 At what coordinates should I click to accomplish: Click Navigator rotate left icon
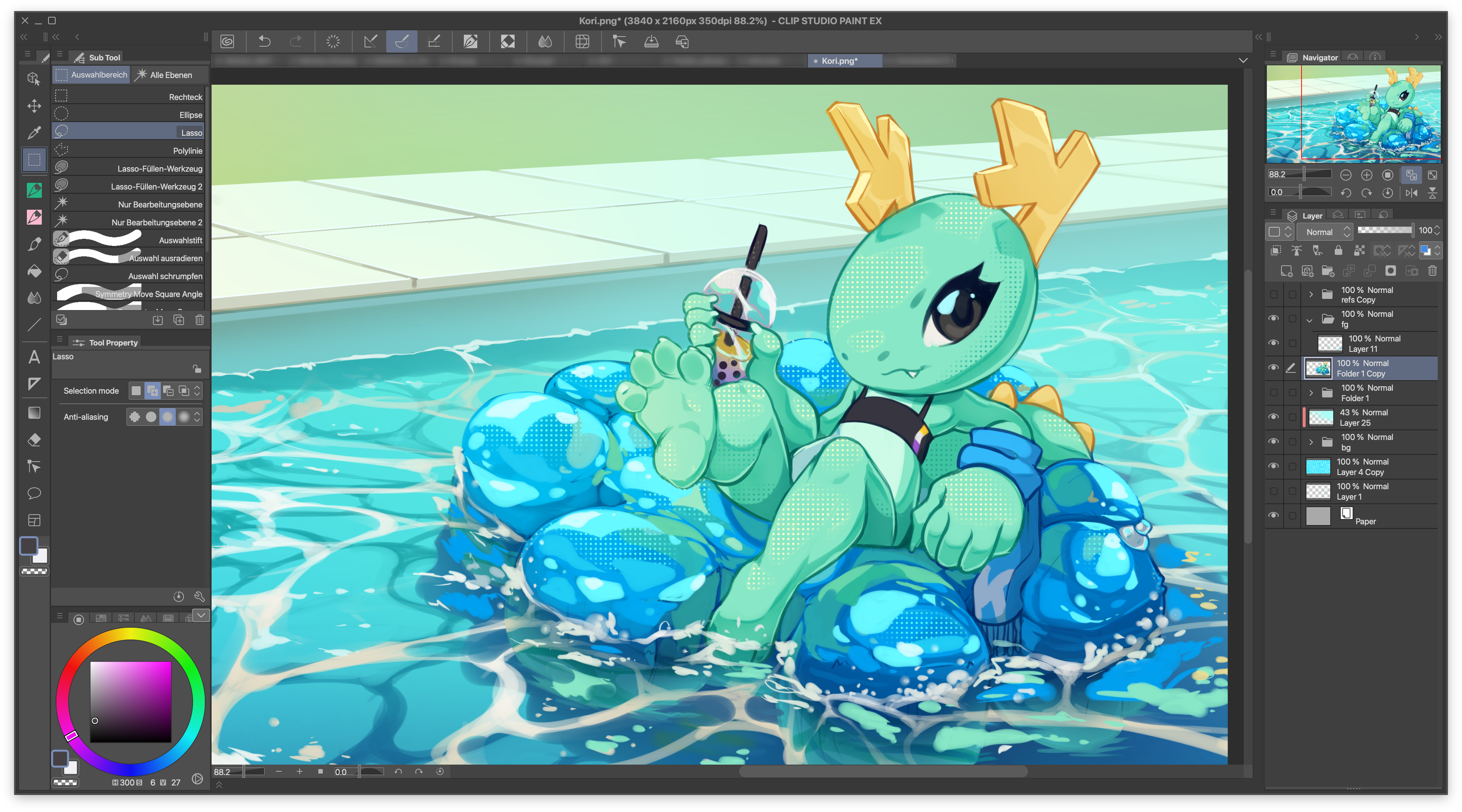point(1345,193)
